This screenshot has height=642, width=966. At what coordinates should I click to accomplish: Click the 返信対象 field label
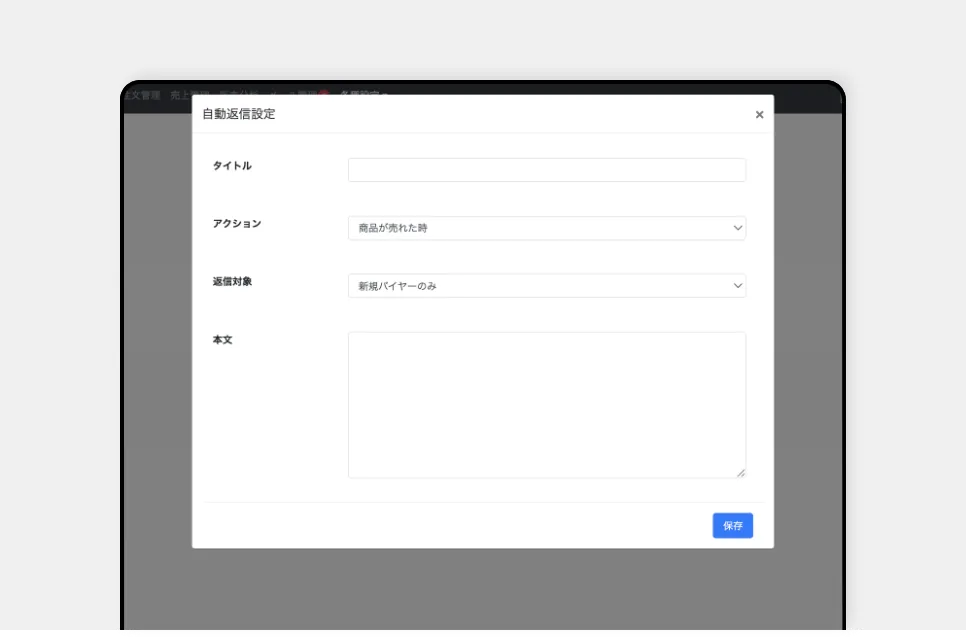click(x=232, y=282)
